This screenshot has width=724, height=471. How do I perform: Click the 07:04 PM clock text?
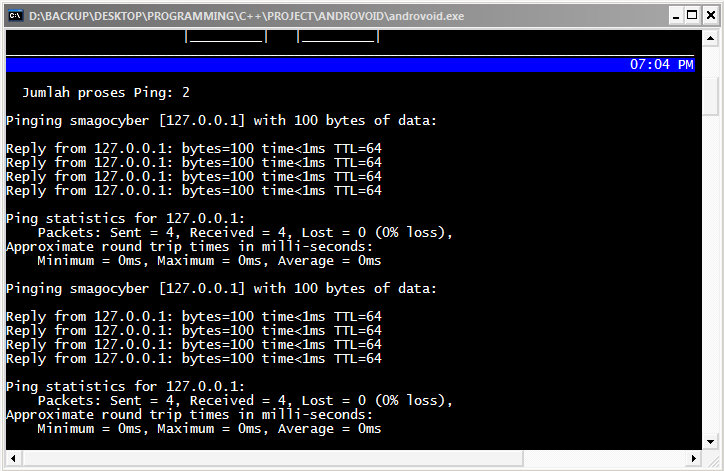click(x=662, y=64)
